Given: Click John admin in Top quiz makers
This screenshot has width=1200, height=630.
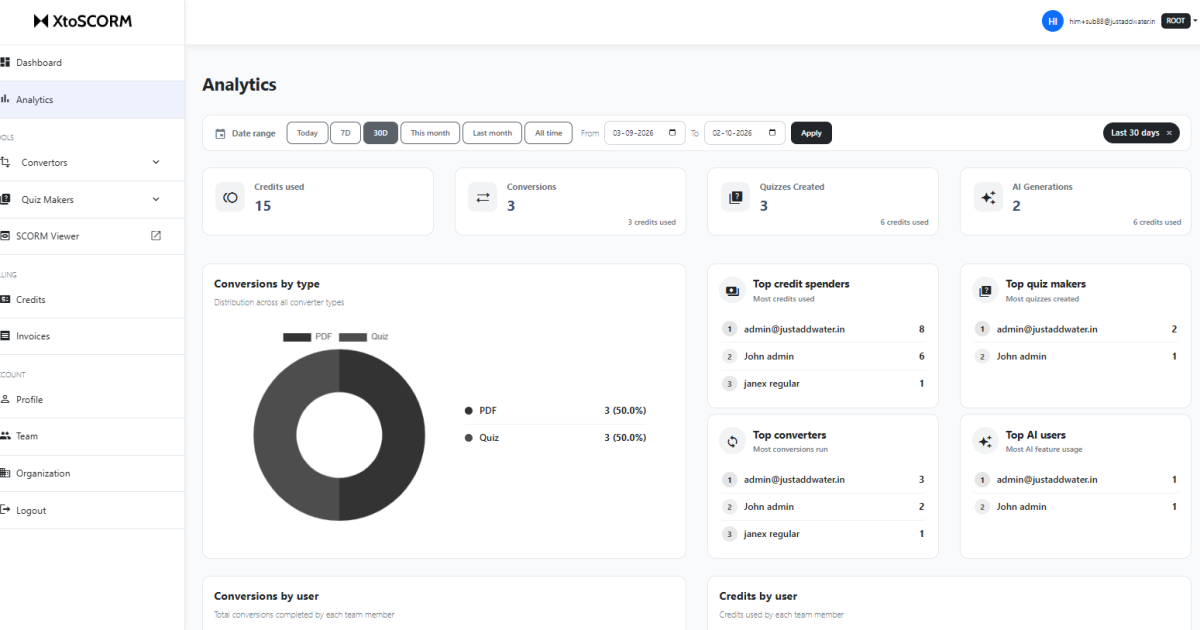Looking at the screenshot, I should [x=1021, y=356].
